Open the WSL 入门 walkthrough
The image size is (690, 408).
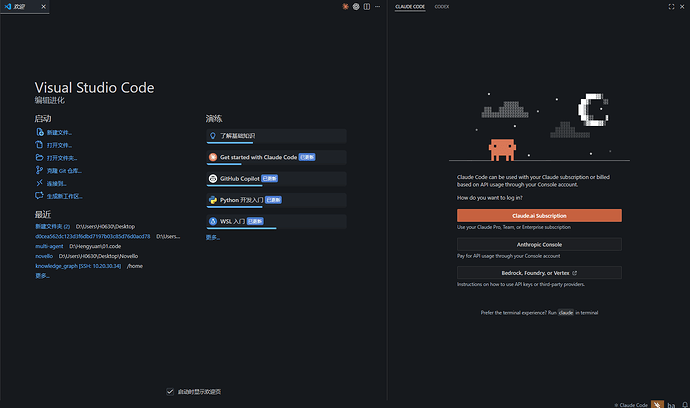(276, 221)
